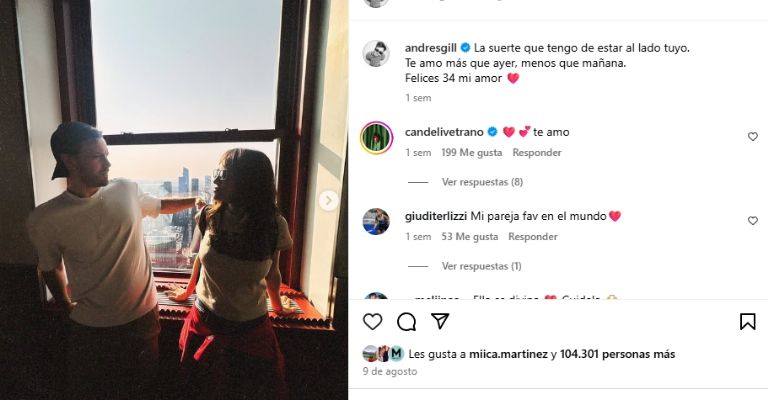View 199 Me gusta on comment
The height and width of the screenshot is (400, 768).
click(472, 153)
